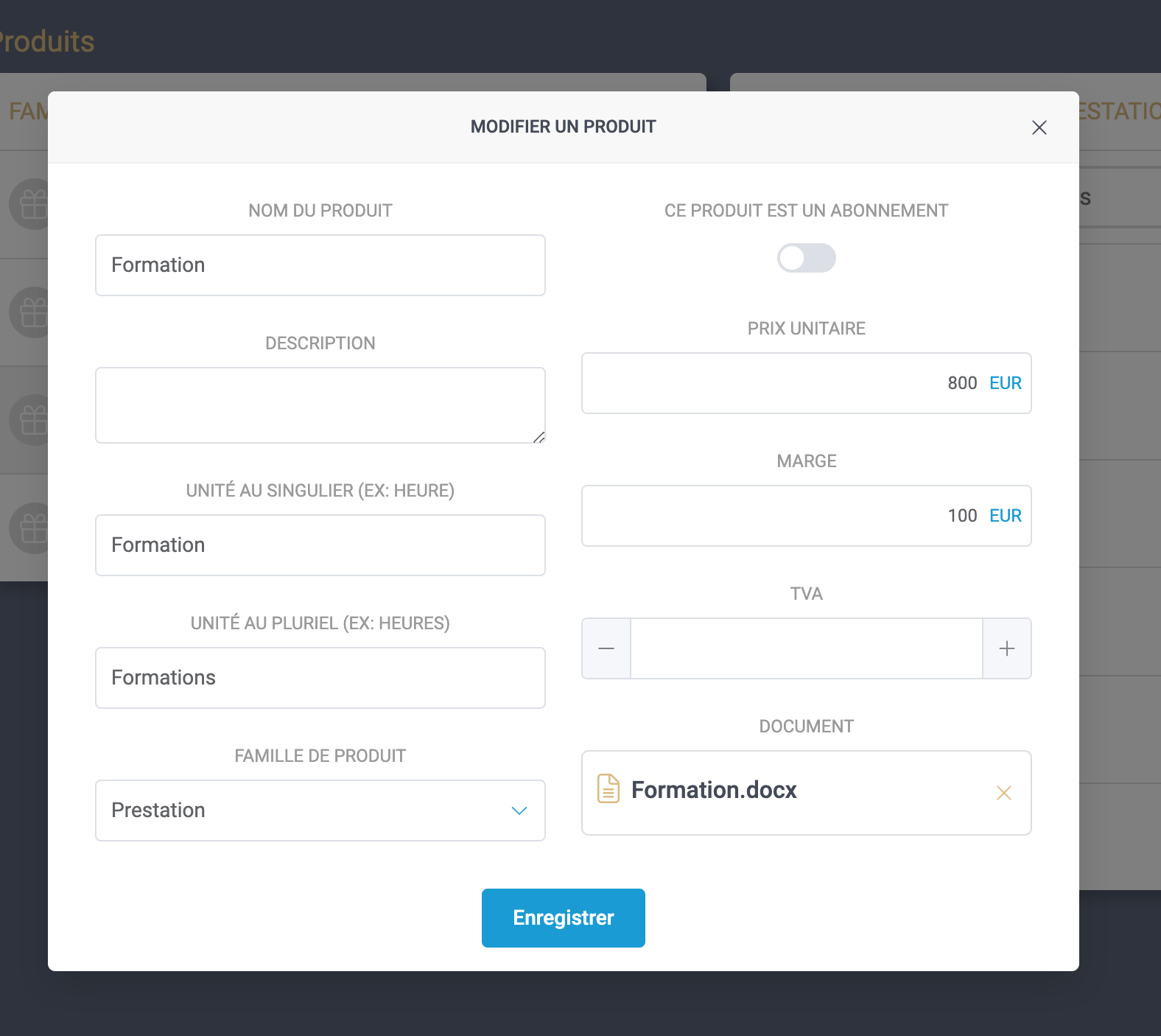Image resolution: width=1161 pixels, height=1036 pixels.
Task: Click into the Description text area
Action: coord(320,405)
